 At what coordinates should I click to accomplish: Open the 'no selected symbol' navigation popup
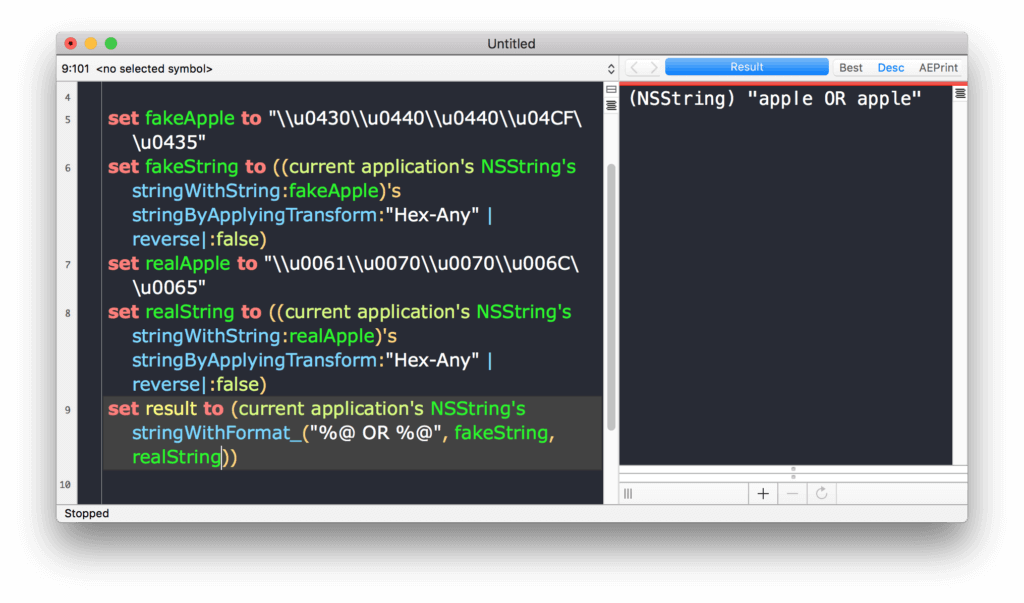pyautogui.click(x=154, y=69)
